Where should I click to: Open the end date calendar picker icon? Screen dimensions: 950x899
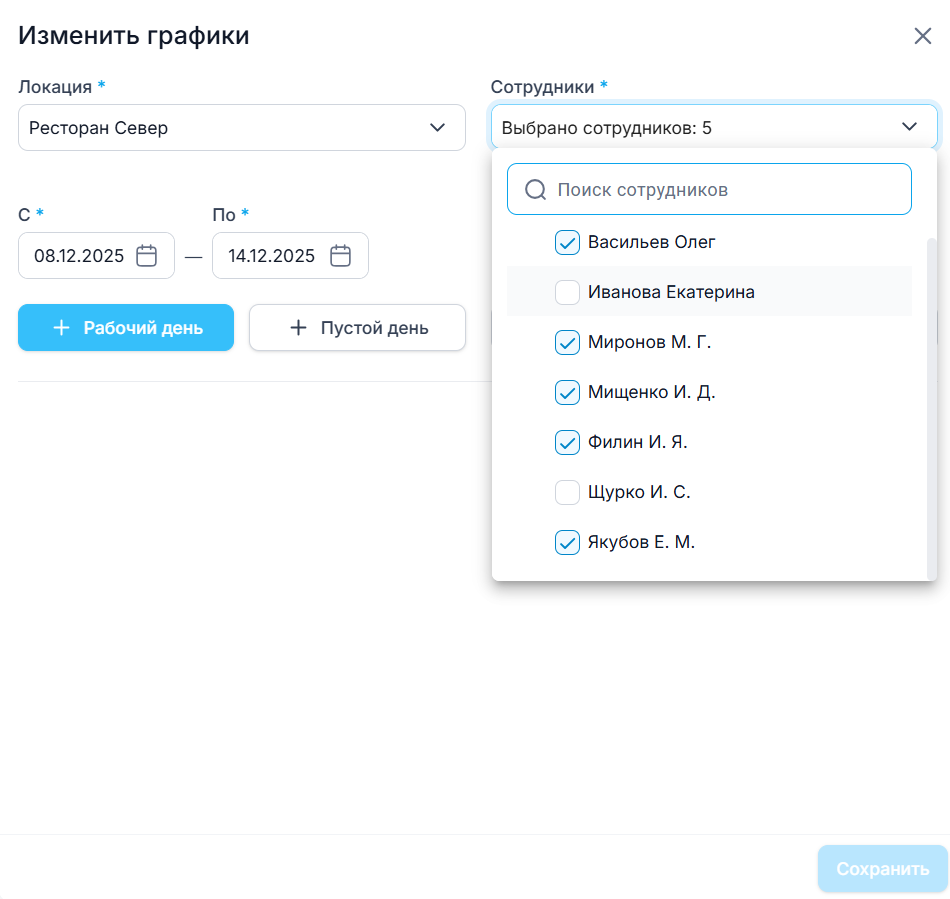341,256
